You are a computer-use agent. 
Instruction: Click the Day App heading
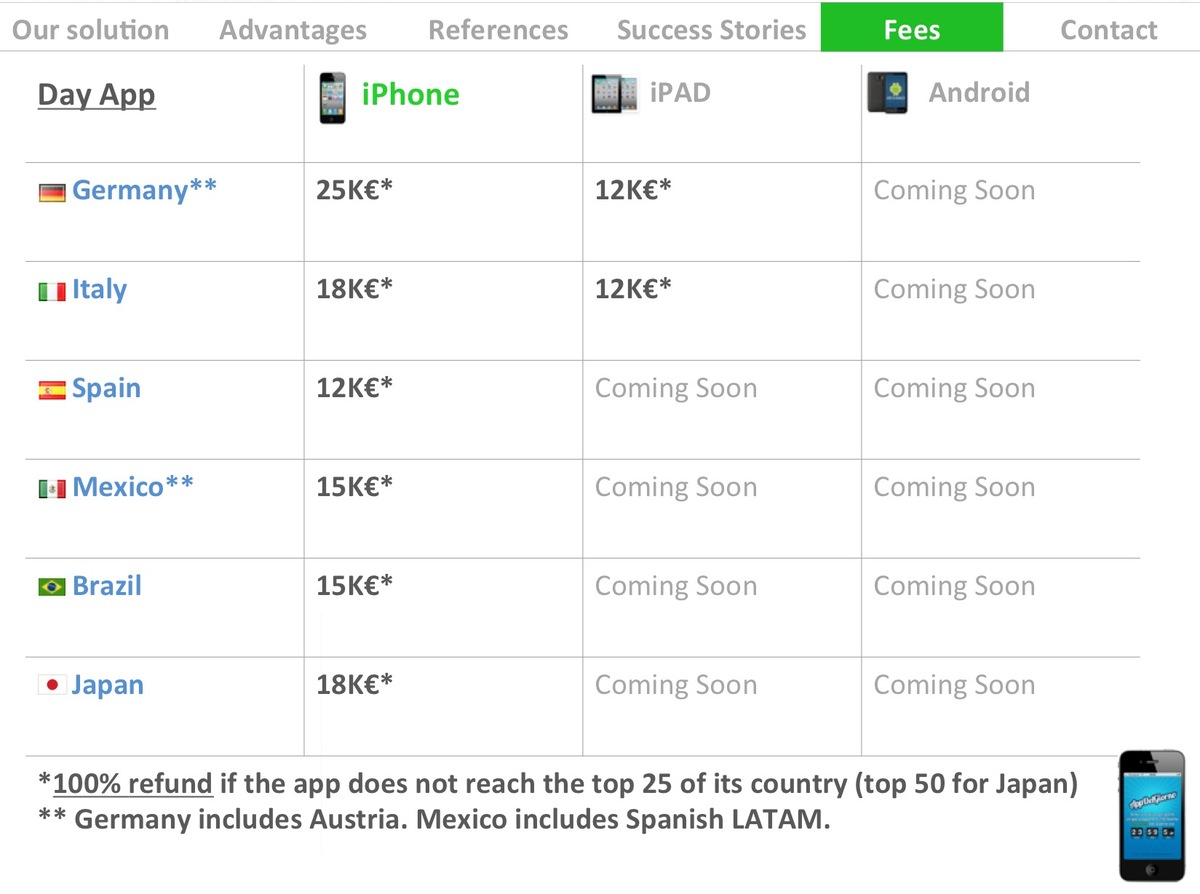click(x=97, y=95)
